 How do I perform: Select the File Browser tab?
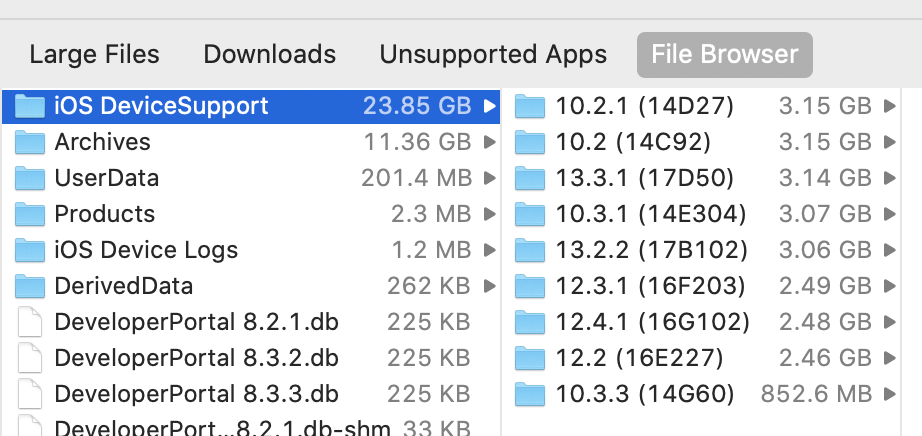tap(724, 54)
